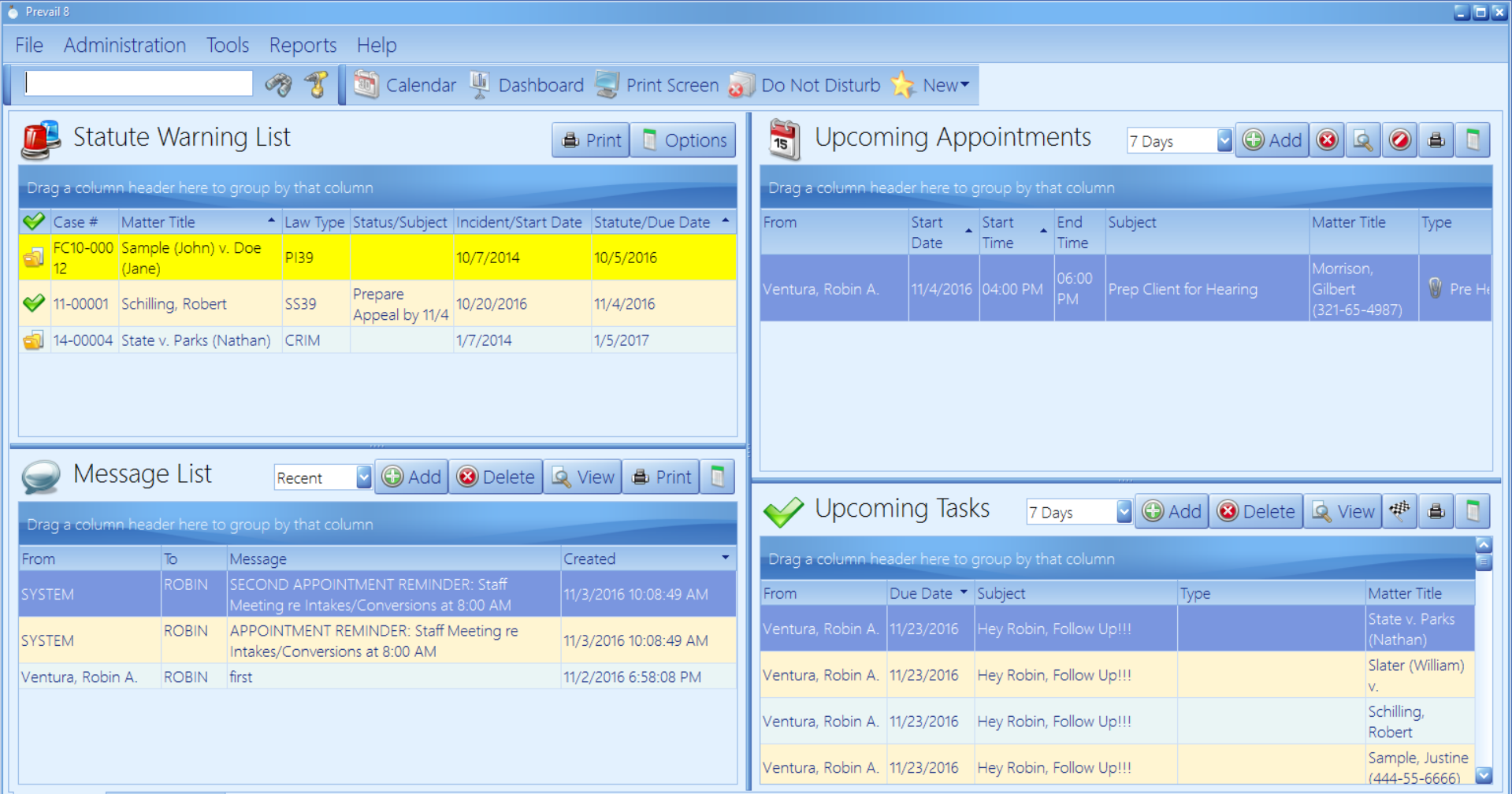1512x794 pixels.
Task: Click the folder icon on the FC10-000 12 row
Action: tap(33, 258)
